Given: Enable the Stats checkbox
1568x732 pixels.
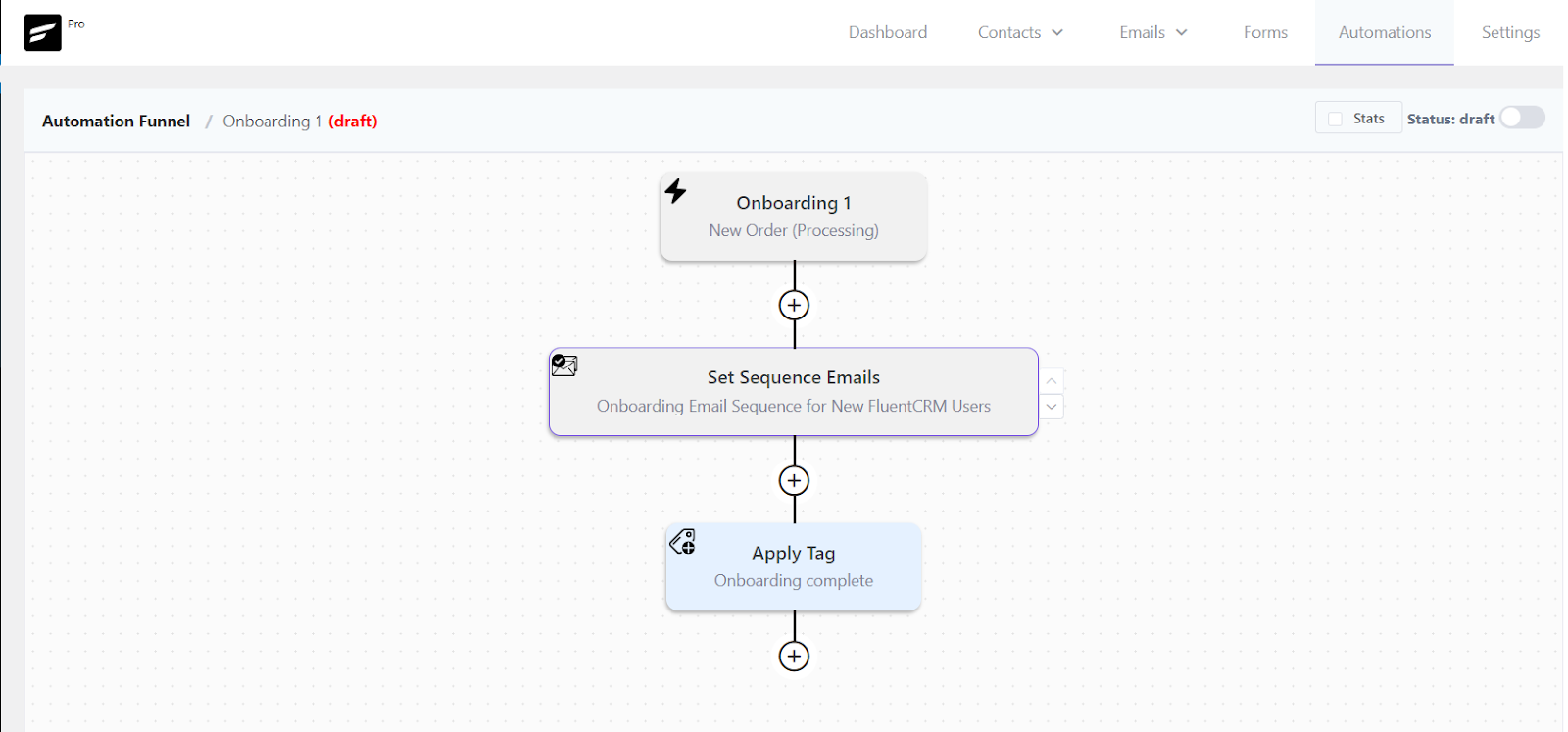Looking at the screenshot, I should [1335, 119].
